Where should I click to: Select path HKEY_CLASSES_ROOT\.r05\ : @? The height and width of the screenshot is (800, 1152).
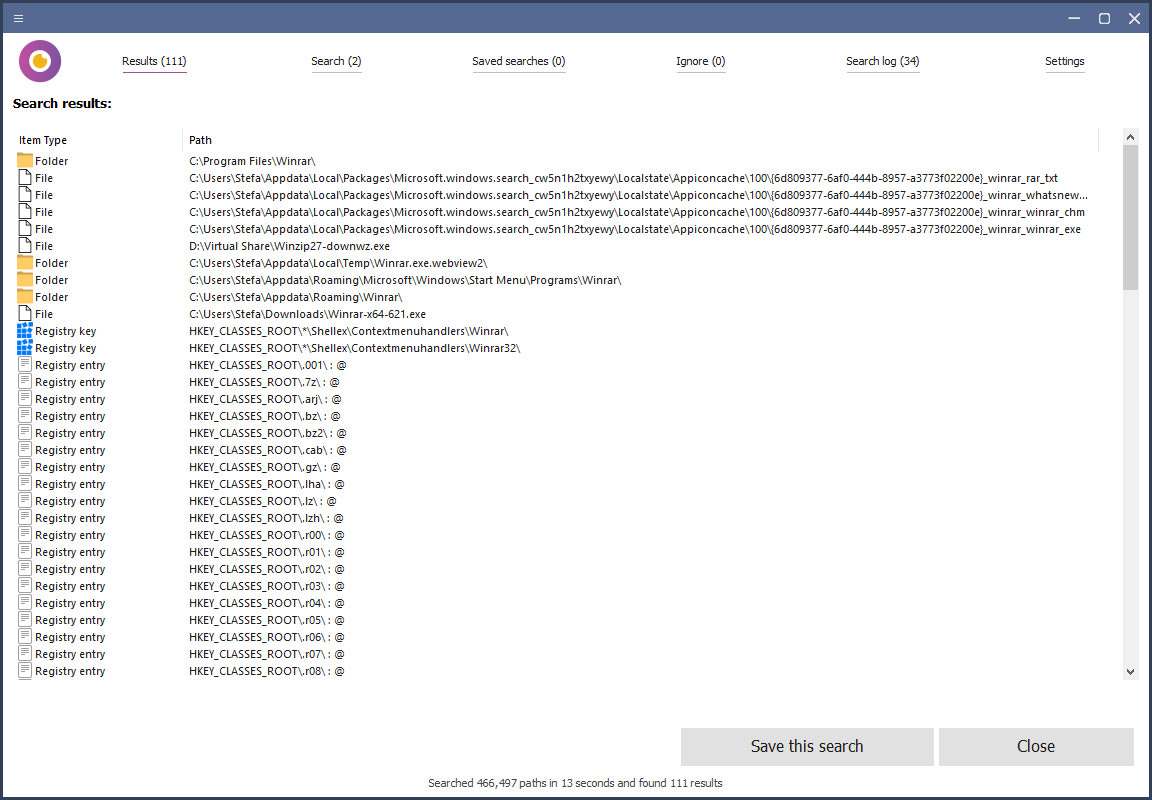267,620
